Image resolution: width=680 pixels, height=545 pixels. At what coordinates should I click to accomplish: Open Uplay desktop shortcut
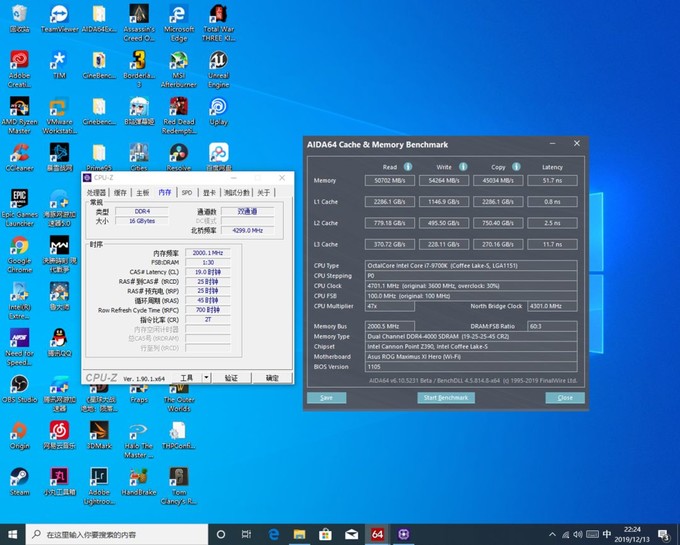tap(219, 111)
